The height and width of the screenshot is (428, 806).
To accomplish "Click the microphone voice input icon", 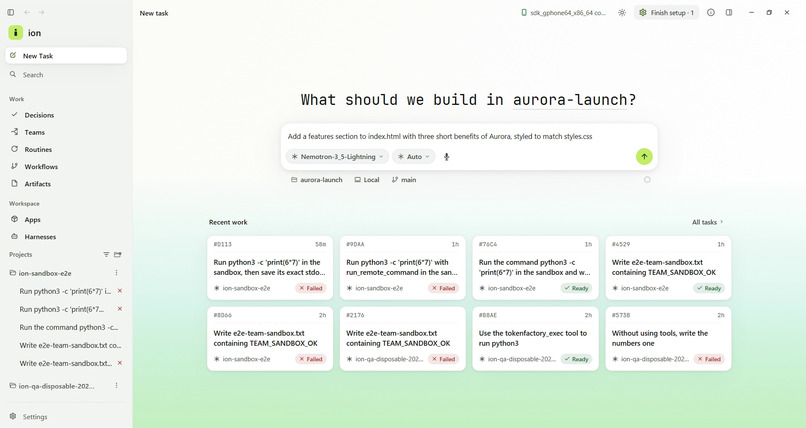I will [446, 157].
